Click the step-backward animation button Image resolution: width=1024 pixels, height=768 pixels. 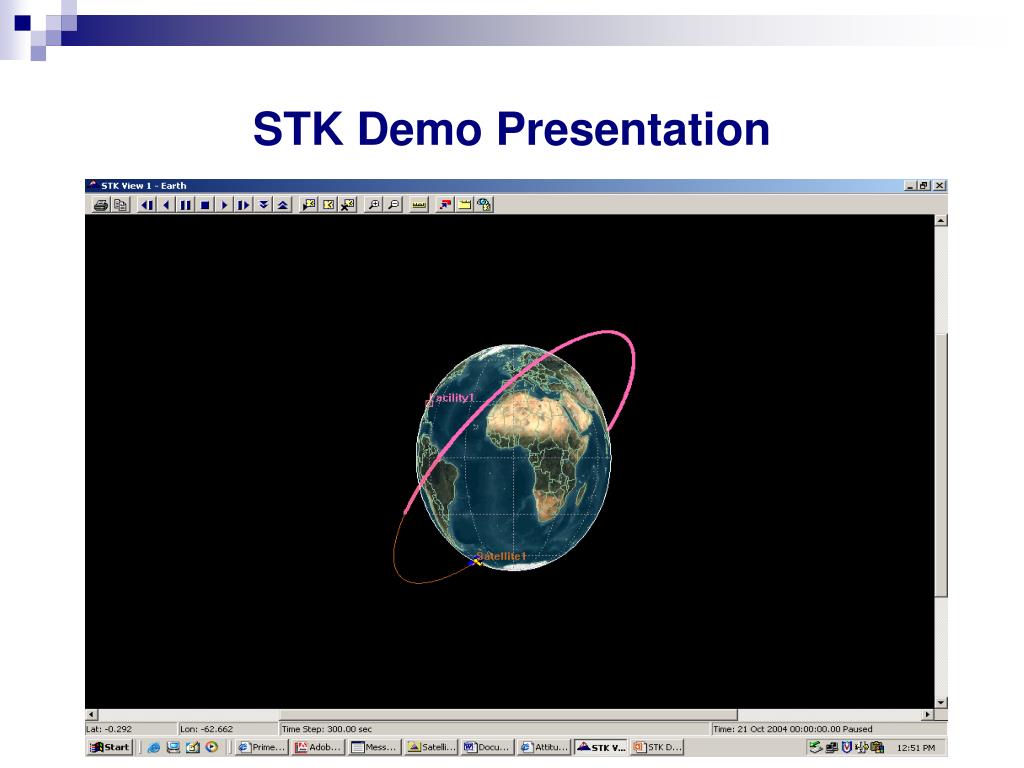coord(147,205)
